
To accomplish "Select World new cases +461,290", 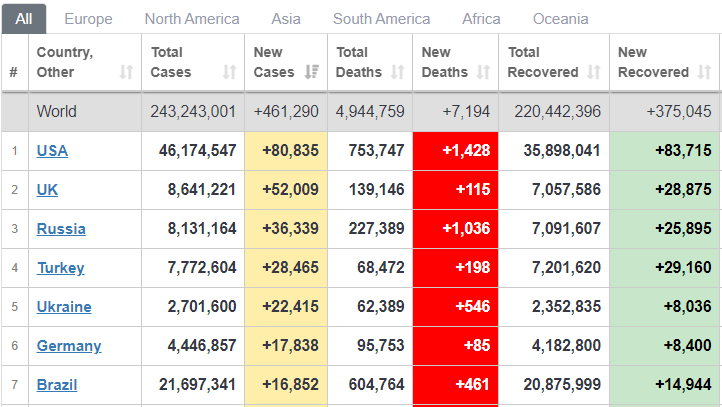I will [286, 111].
